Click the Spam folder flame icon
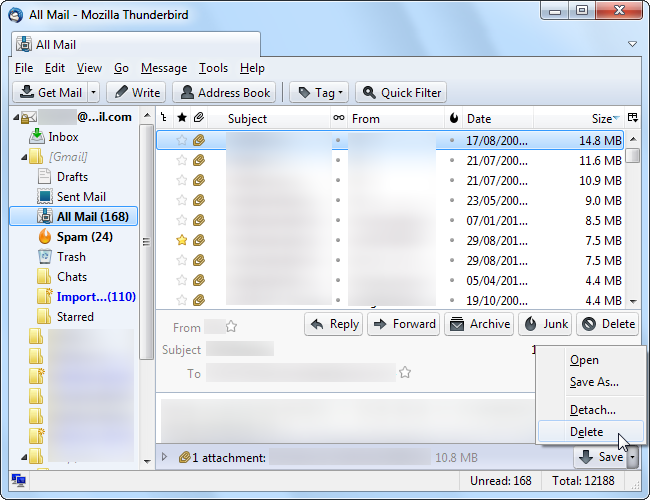 point(45,236)
